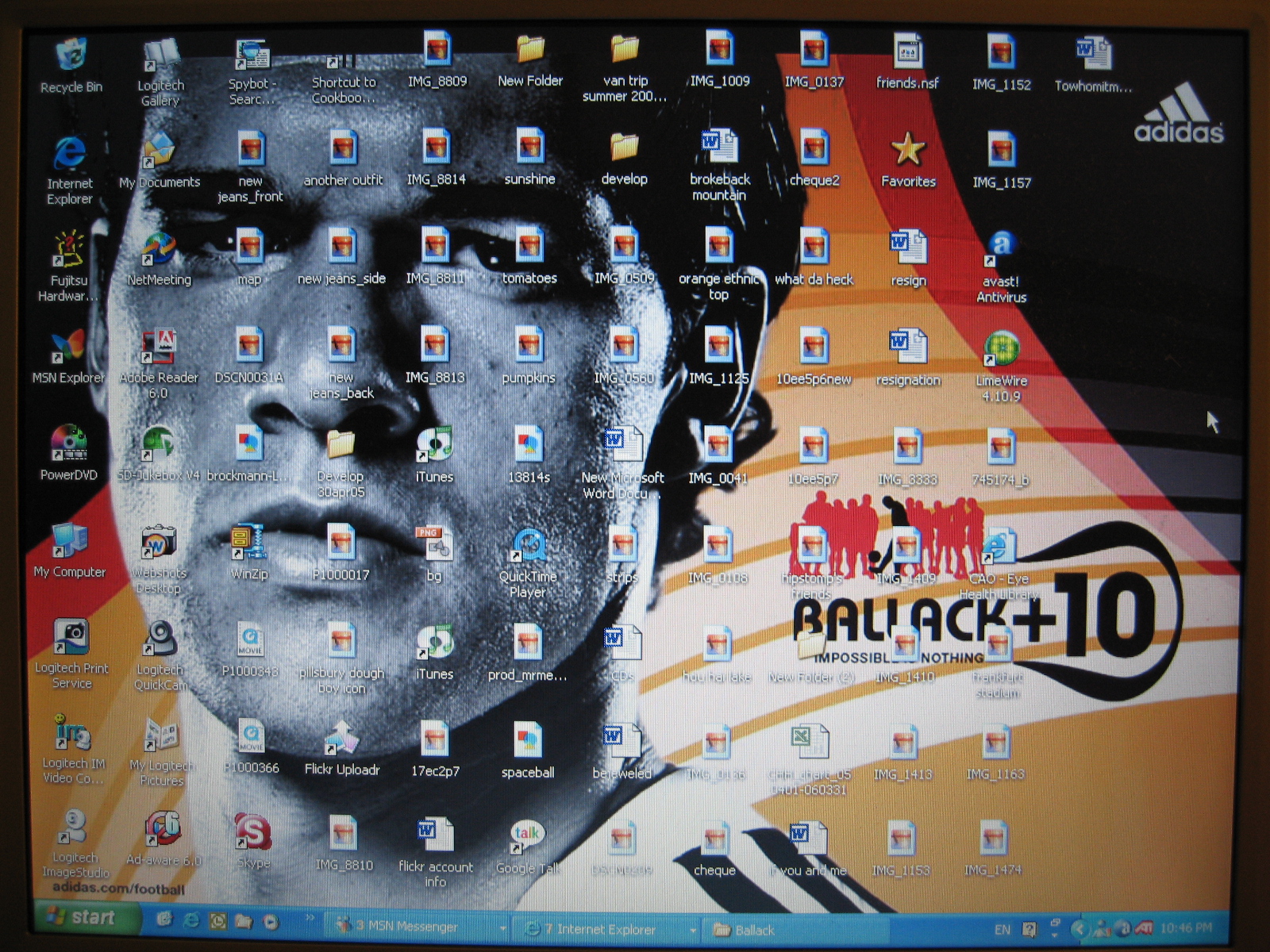Select the Logitech QuickCam icon
This screenshot has height=952, width=1270.
pos(160,639)
